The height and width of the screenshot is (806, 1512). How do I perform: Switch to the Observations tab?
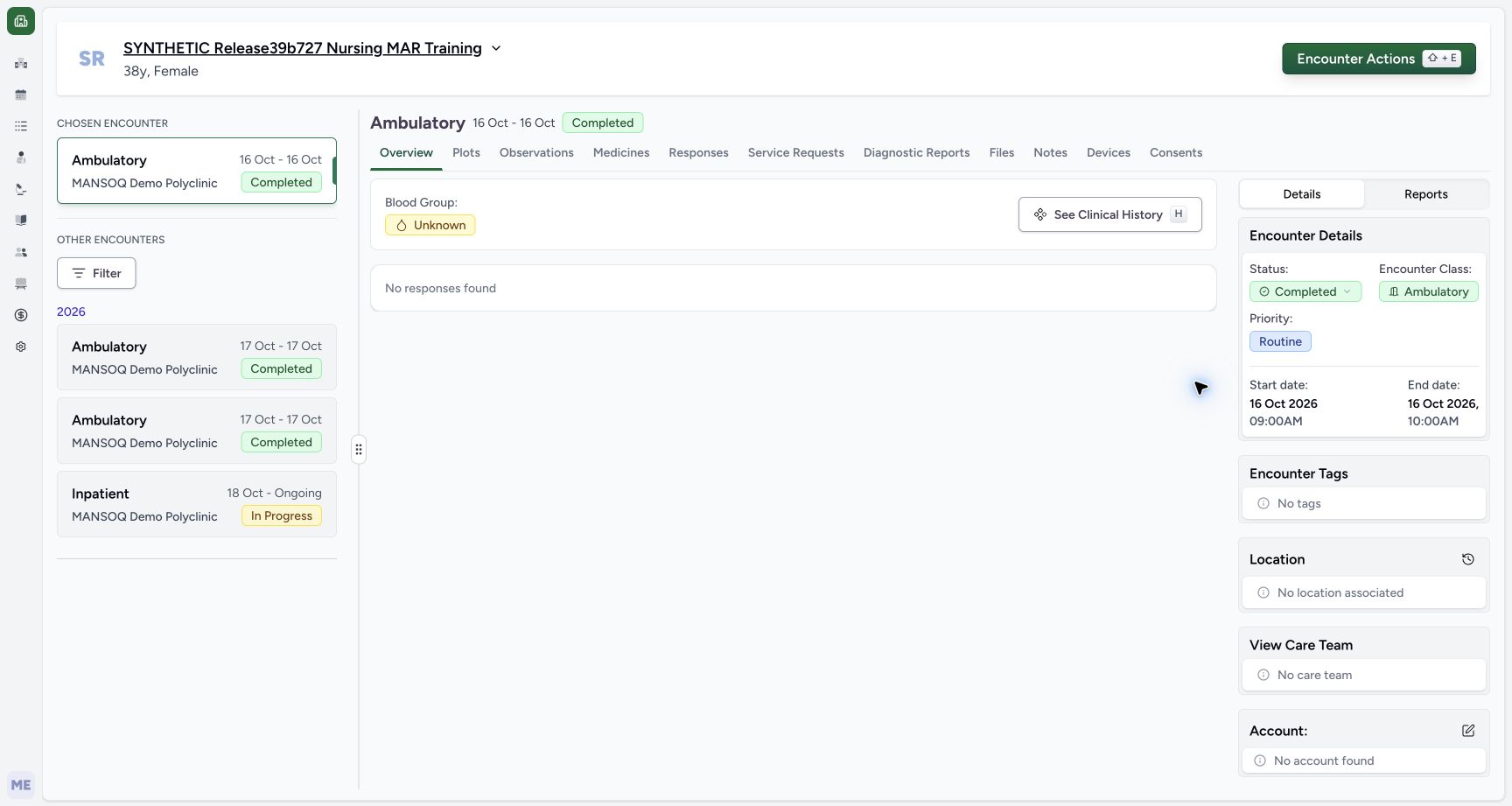coord(536,152)
